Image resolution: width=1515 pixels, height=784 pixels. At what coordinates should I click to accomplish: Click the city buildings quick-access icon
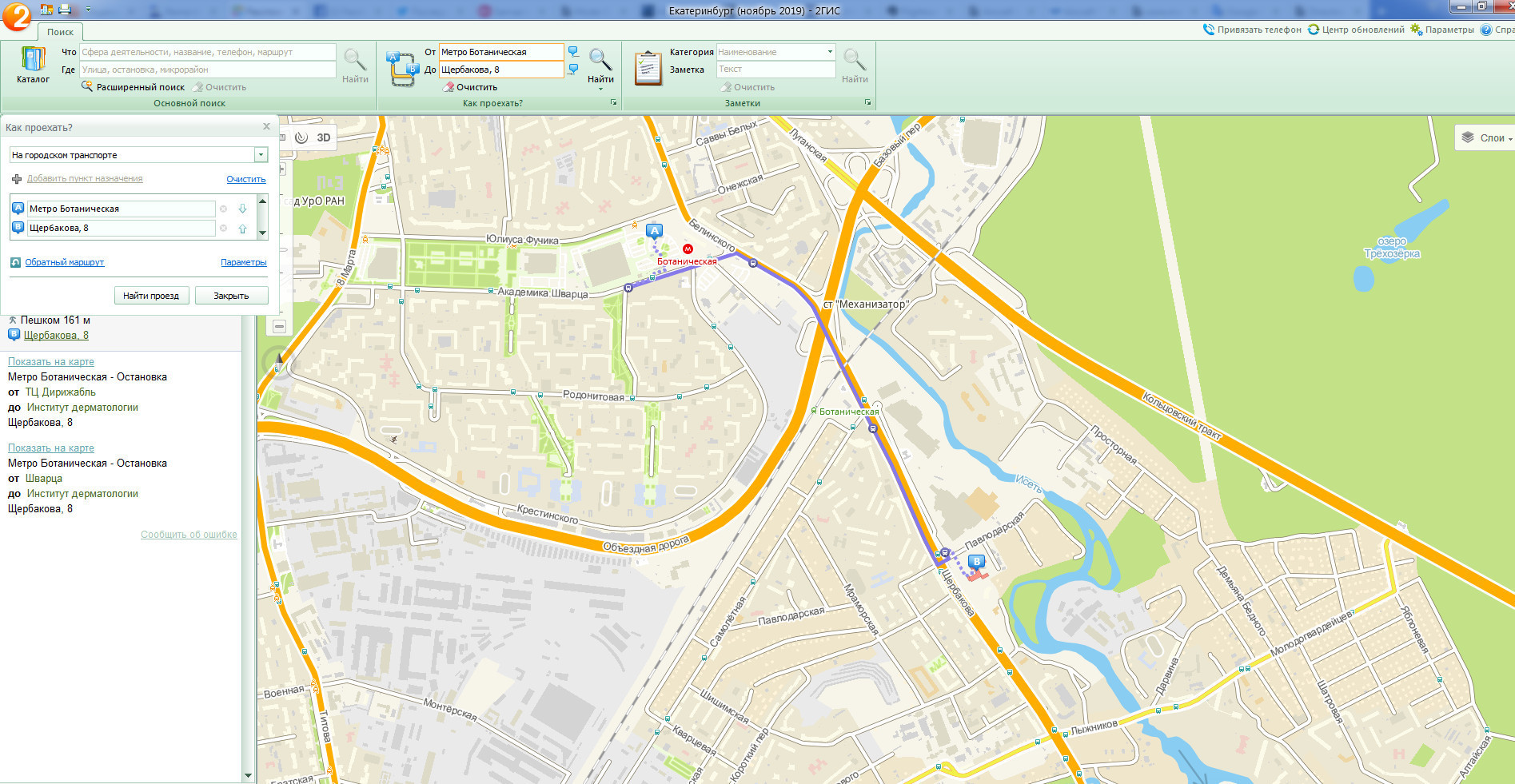click(x=46, y=10)
